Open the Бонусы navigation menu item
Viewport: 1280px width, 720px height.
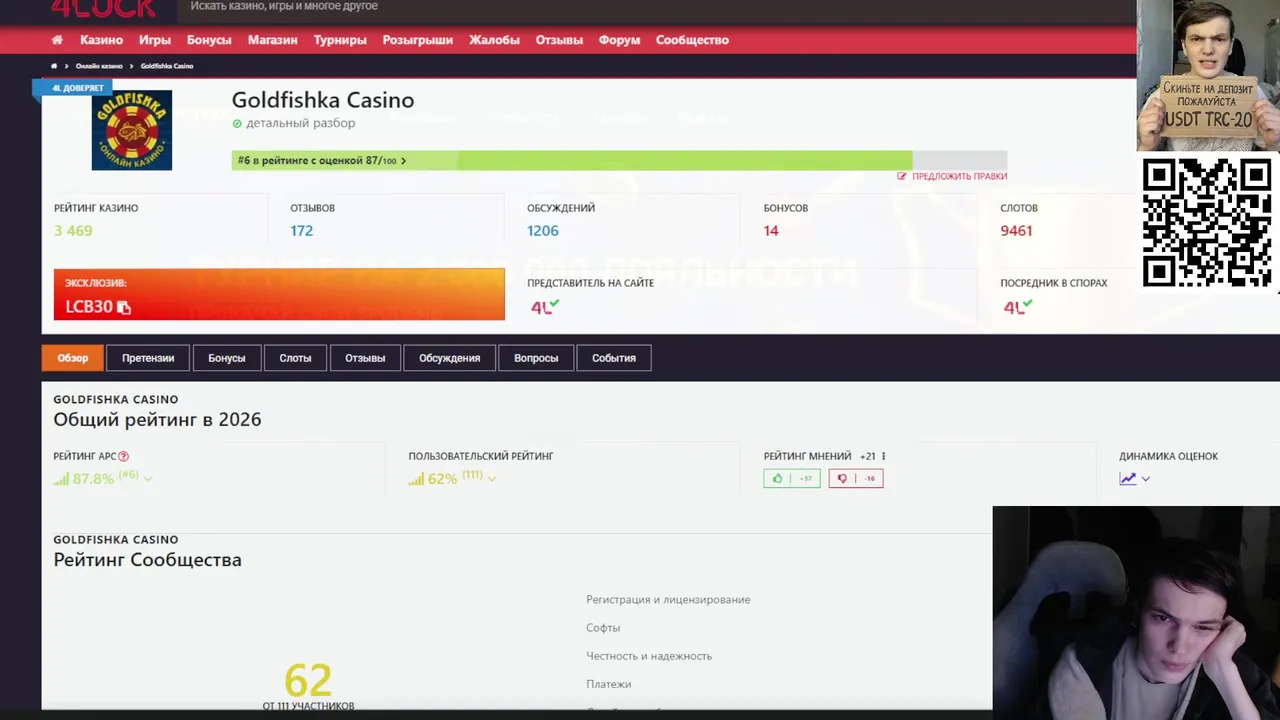point(209,40)
